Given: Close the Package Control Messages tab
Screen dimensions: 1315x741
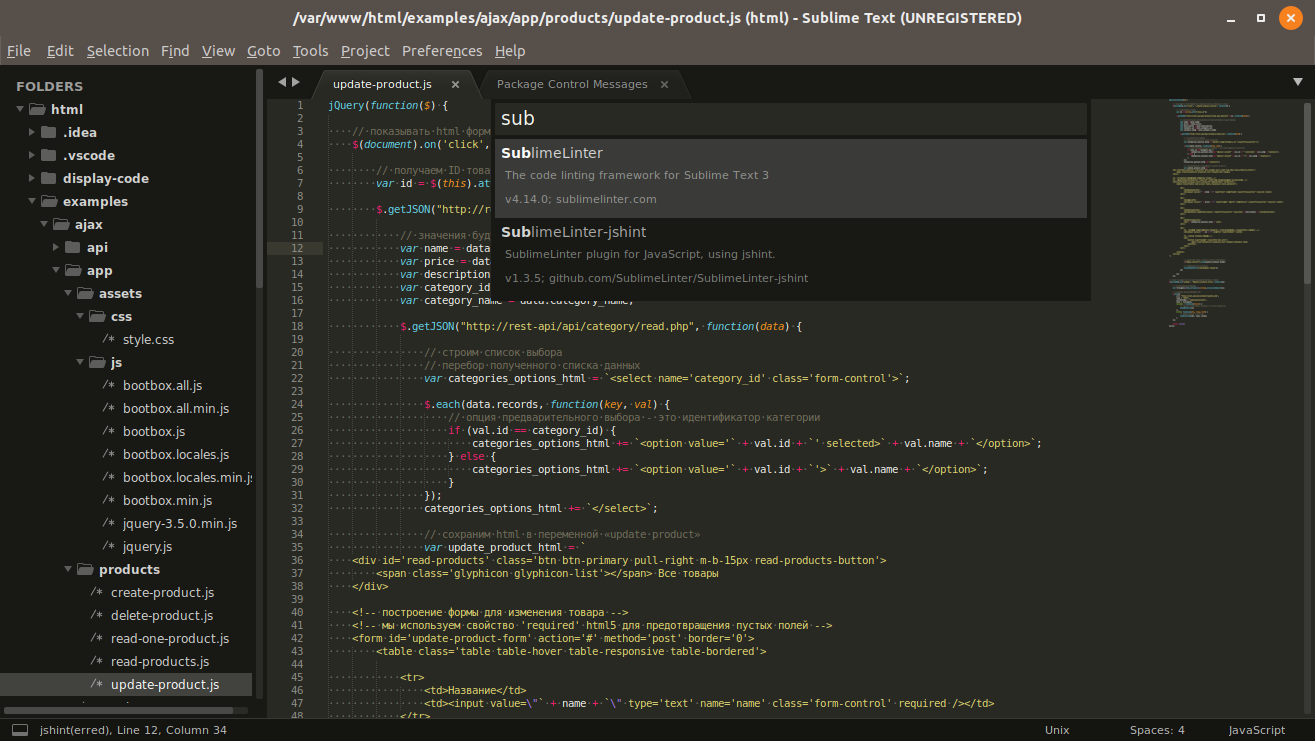Looking at the screenshot, I should (665, 84).
